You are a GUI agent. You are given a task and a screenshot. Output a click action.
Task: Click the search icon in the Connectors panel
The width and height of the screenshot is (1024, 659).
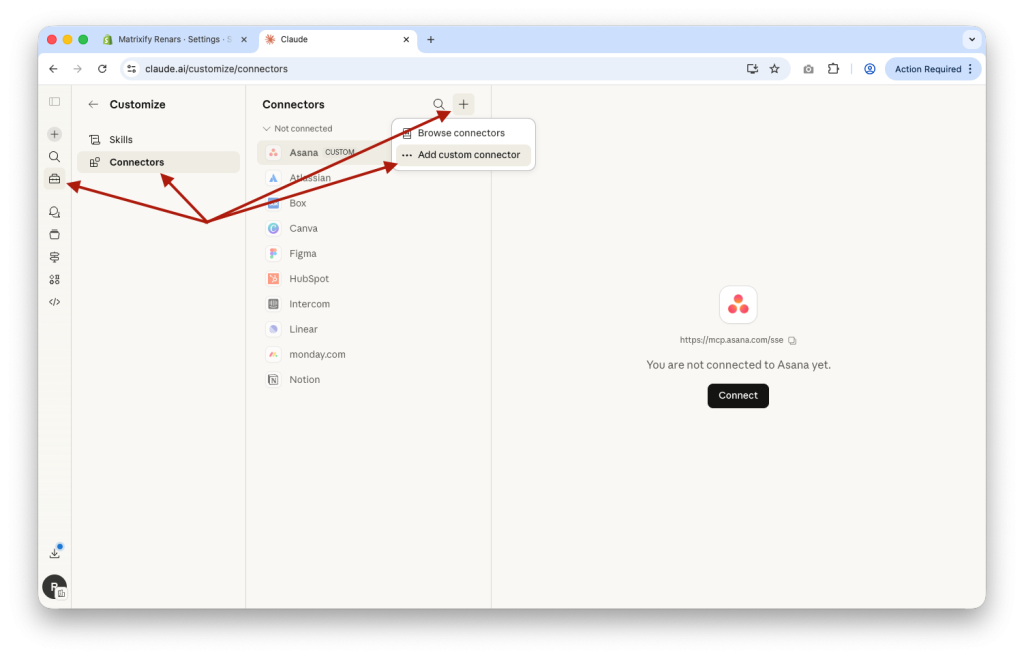[x=439, y=103]
